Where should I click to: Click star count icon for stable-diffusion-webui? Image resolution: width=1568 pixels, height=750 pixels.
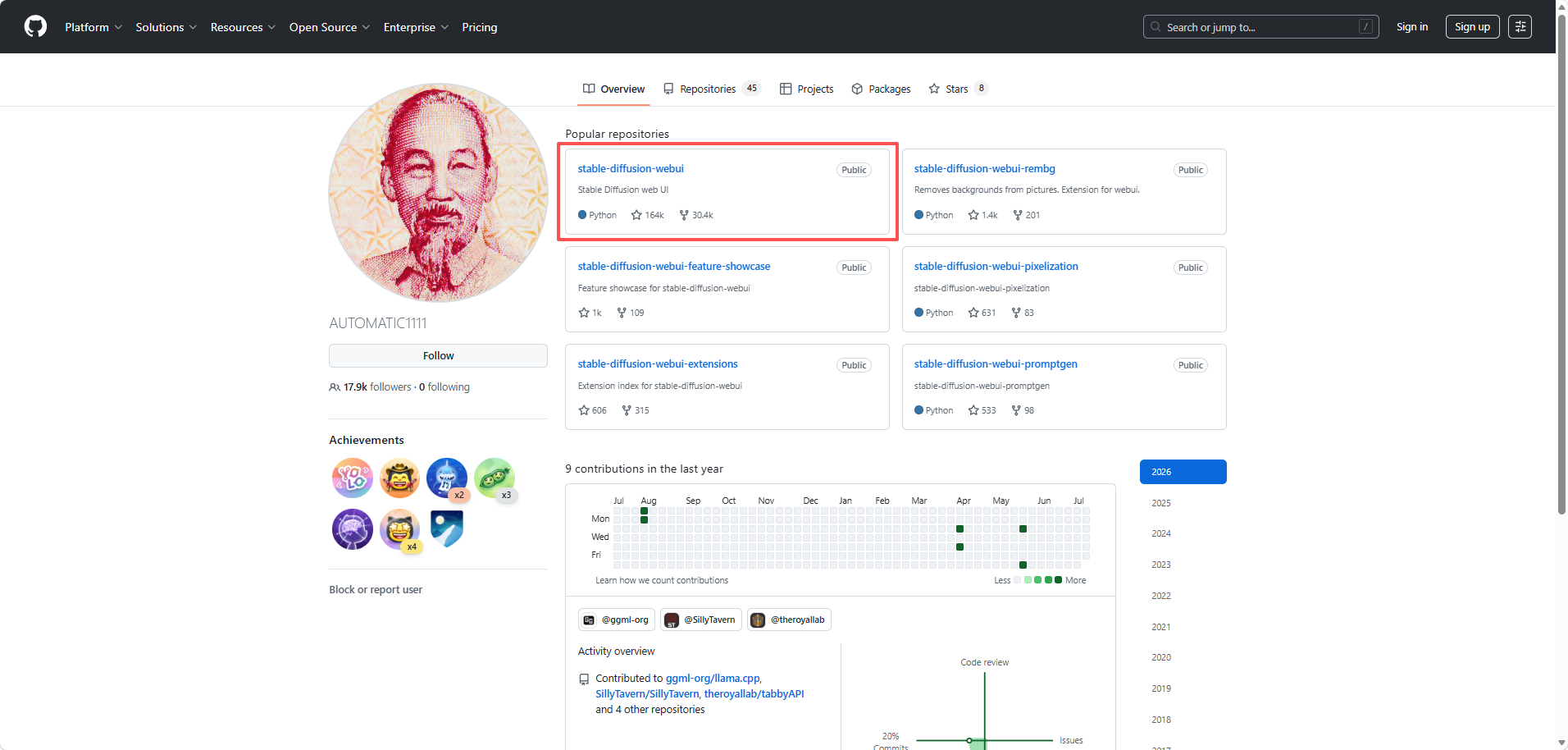pyautogui.click(x=636, y=215)
